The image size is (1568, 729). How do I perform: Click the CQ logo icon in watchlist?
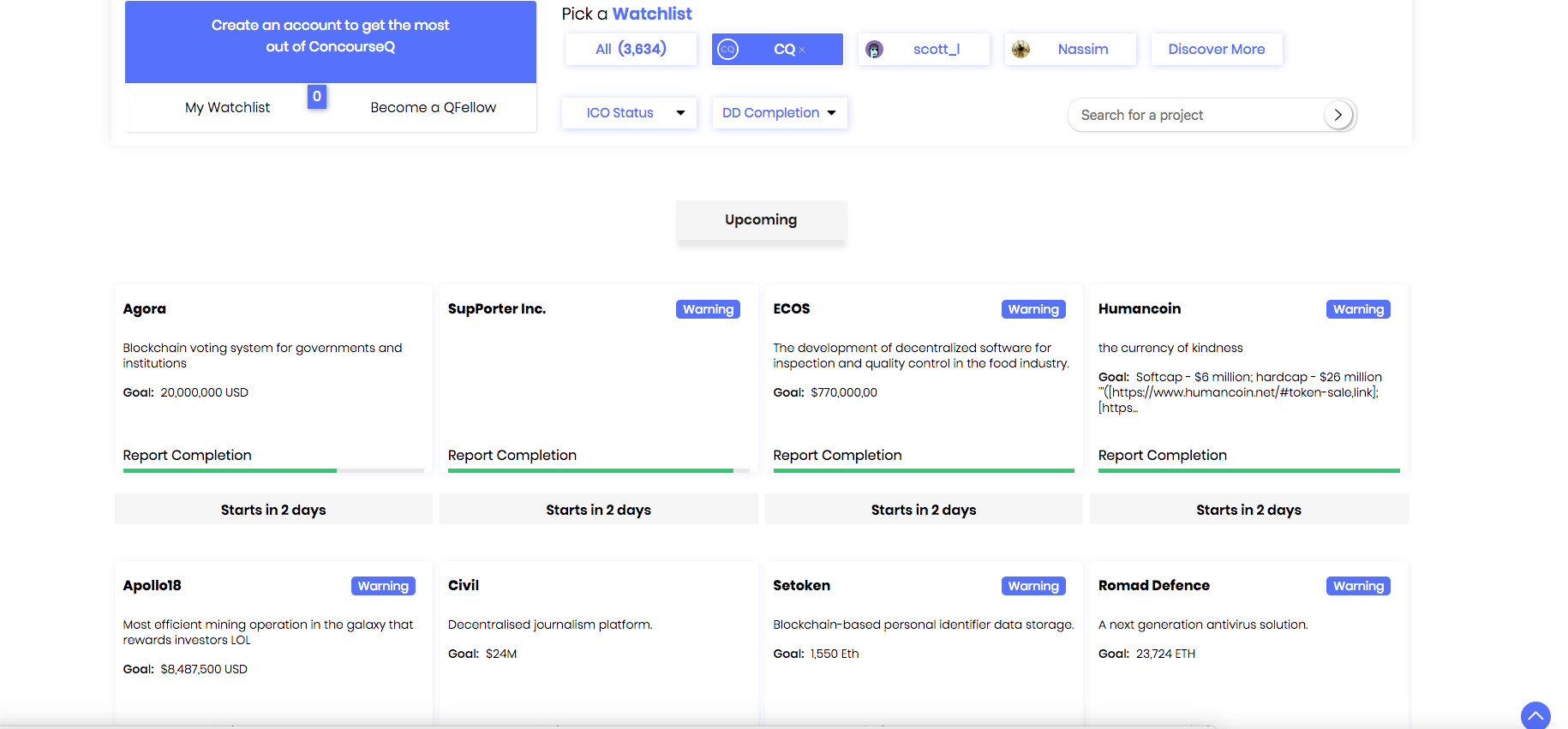727,50
